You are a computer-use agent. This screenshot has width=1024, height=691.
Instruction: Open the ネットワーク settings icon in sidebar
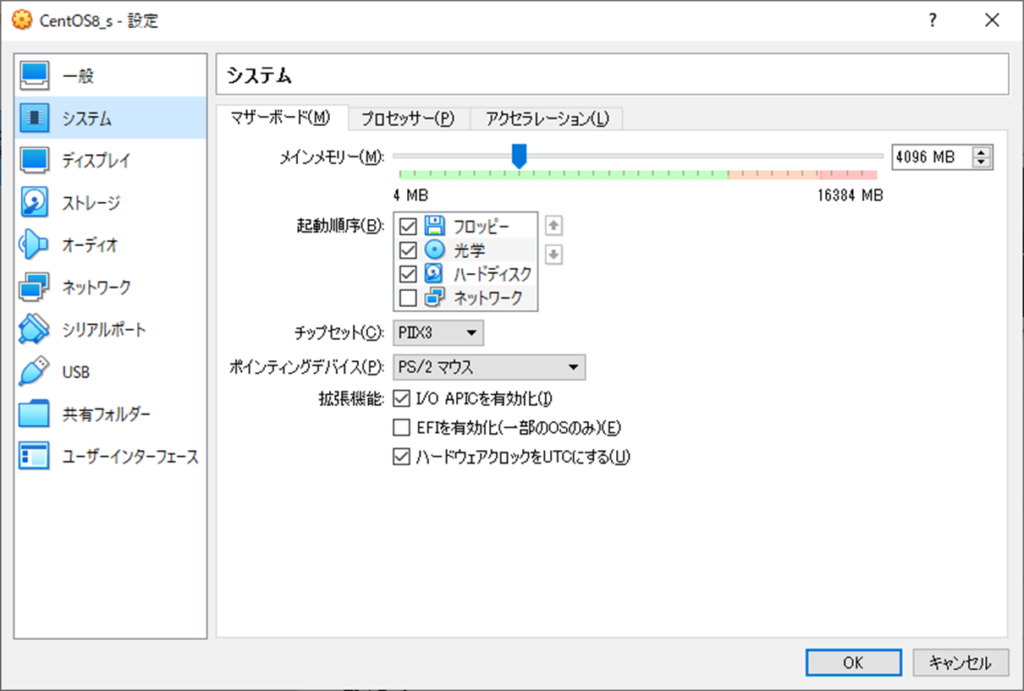pos(34,287)
